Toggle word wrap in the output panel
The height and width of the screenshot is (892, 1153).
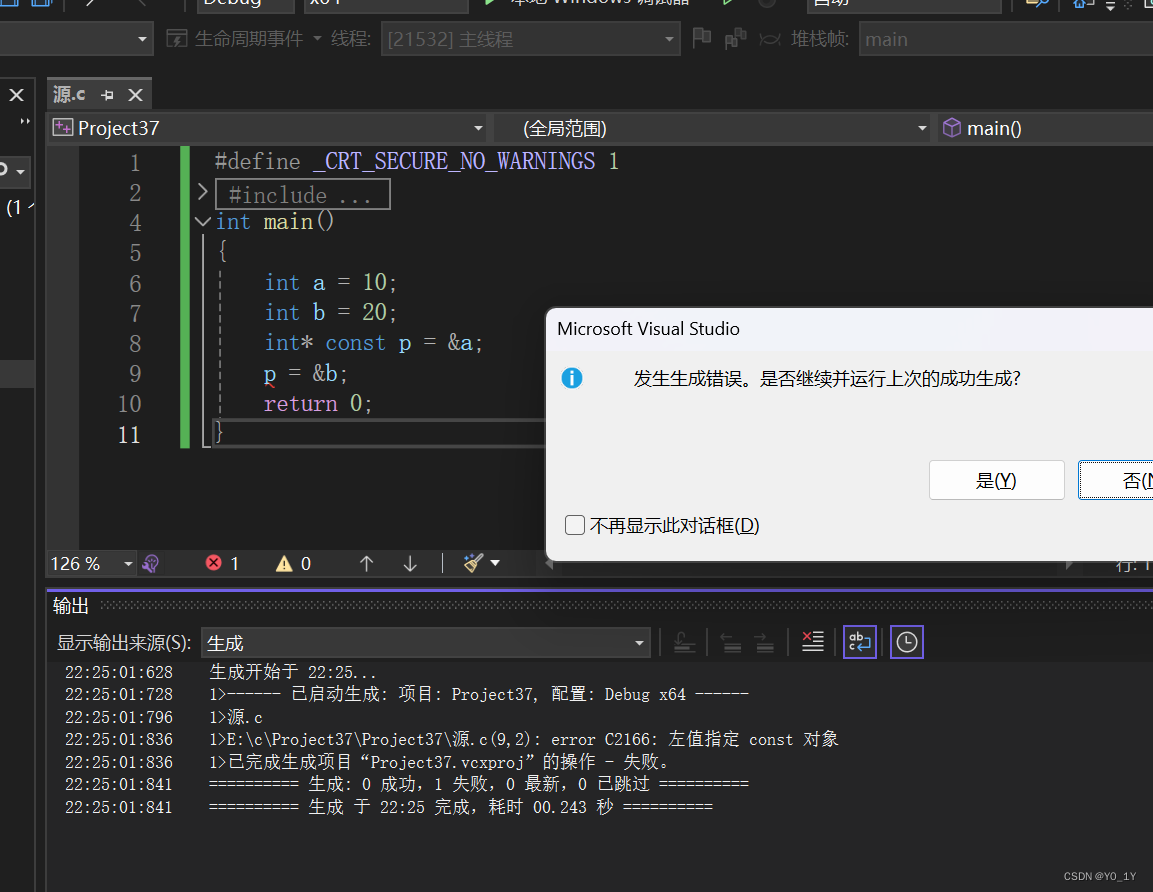[x=860, y=642]
